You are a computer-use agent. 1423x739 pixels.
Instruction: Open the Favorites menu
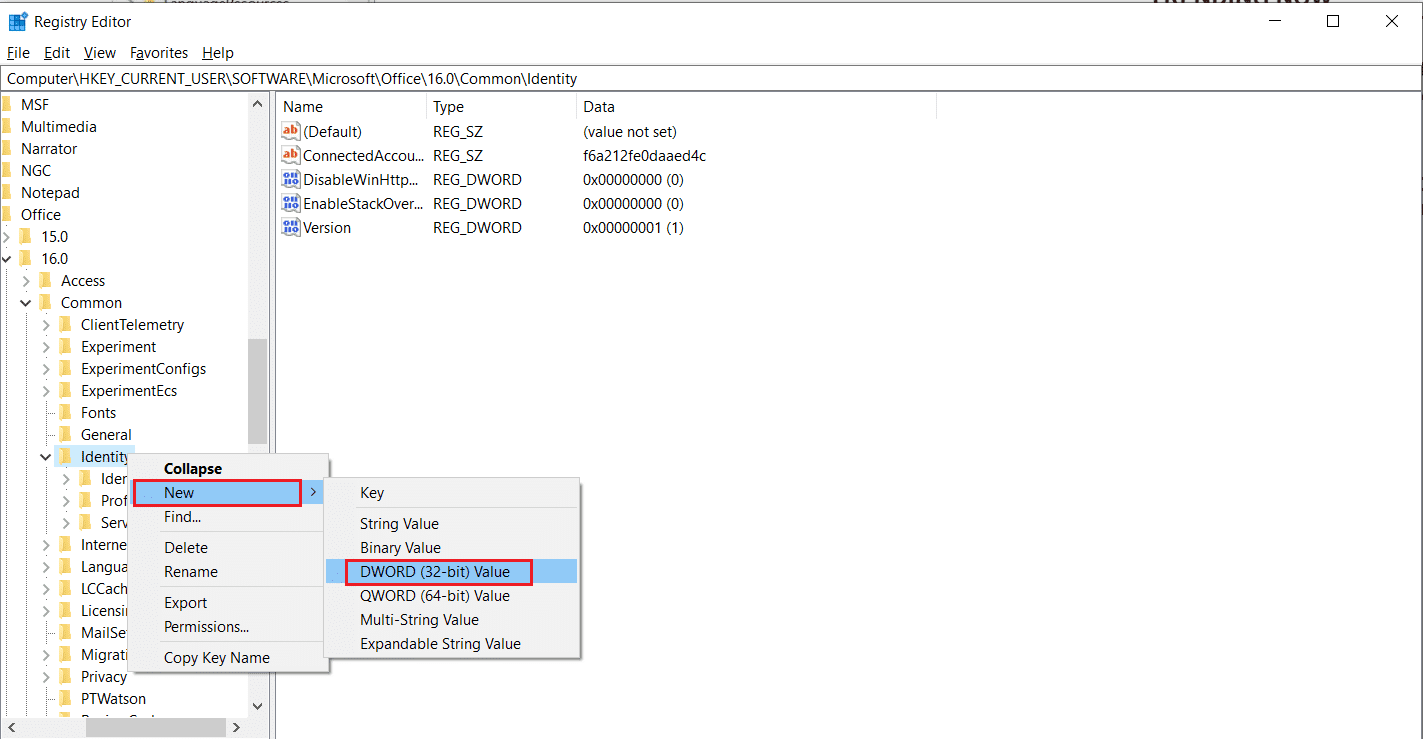click(158, 53)
